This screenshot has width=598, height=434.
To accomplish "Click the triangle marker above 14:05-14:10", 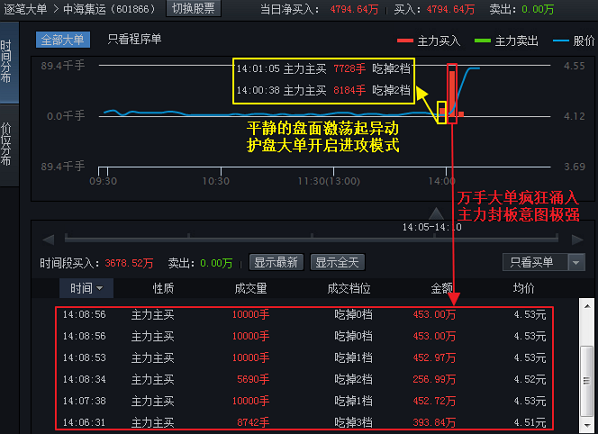I will coord(437,213).
